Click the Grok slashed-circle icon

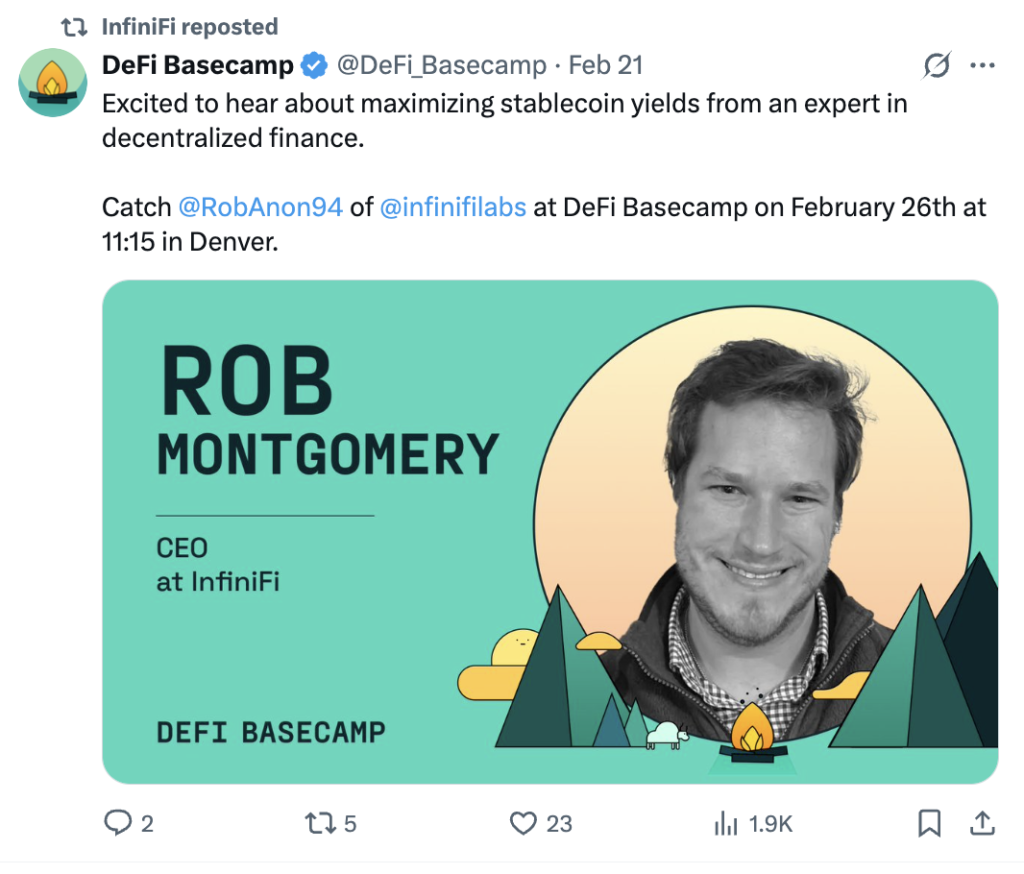(937, 65)
